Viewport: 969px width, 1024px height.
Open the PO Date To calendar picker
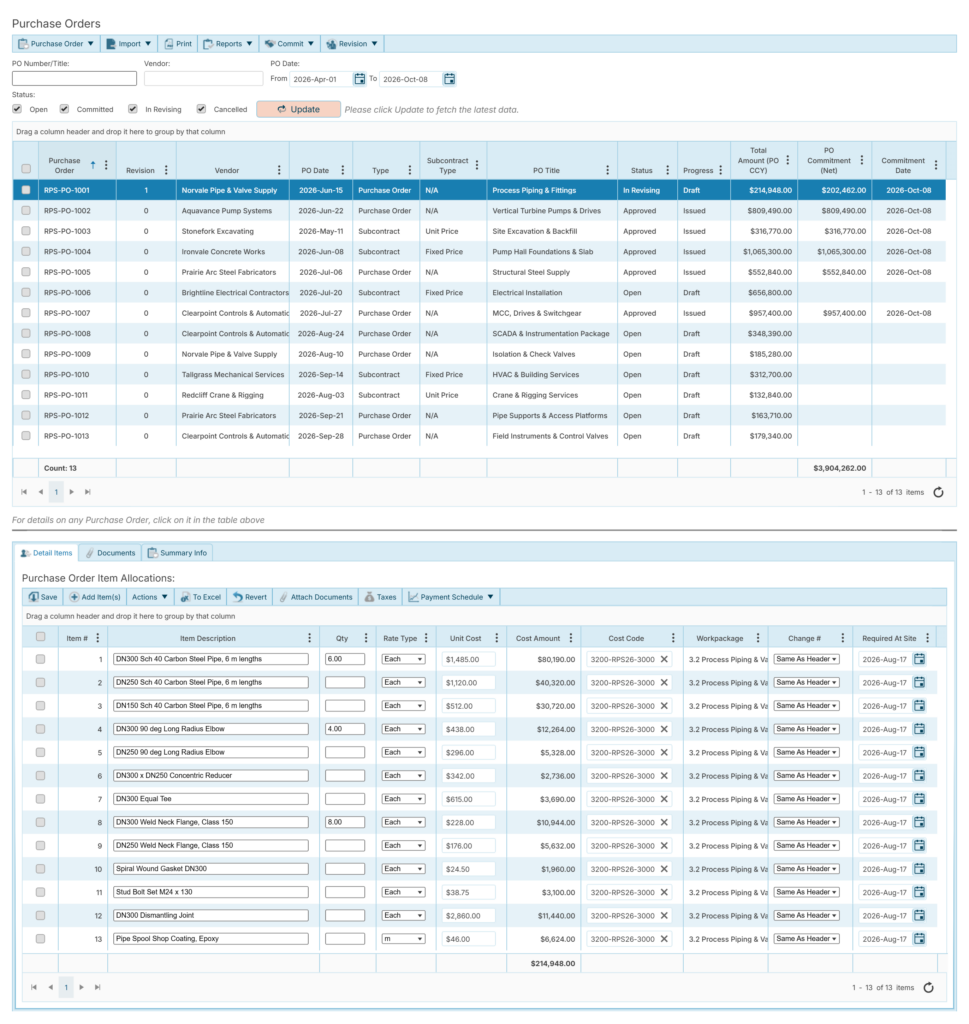click(x=449, y=79)
